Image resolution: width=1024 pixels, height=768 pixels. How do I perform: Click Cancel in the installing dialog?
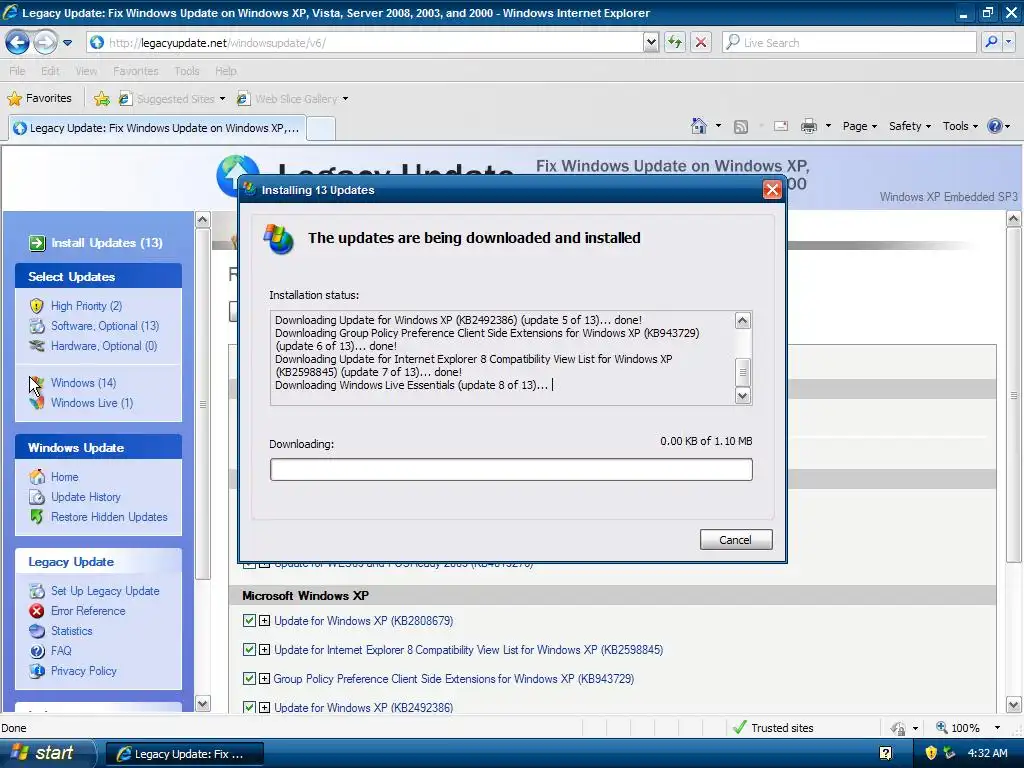point(736,539)
